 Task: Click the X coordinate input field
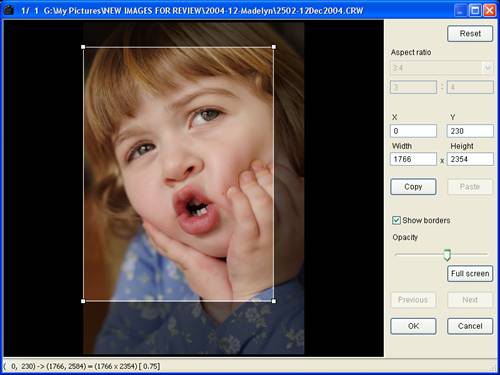tap(413, 131)
